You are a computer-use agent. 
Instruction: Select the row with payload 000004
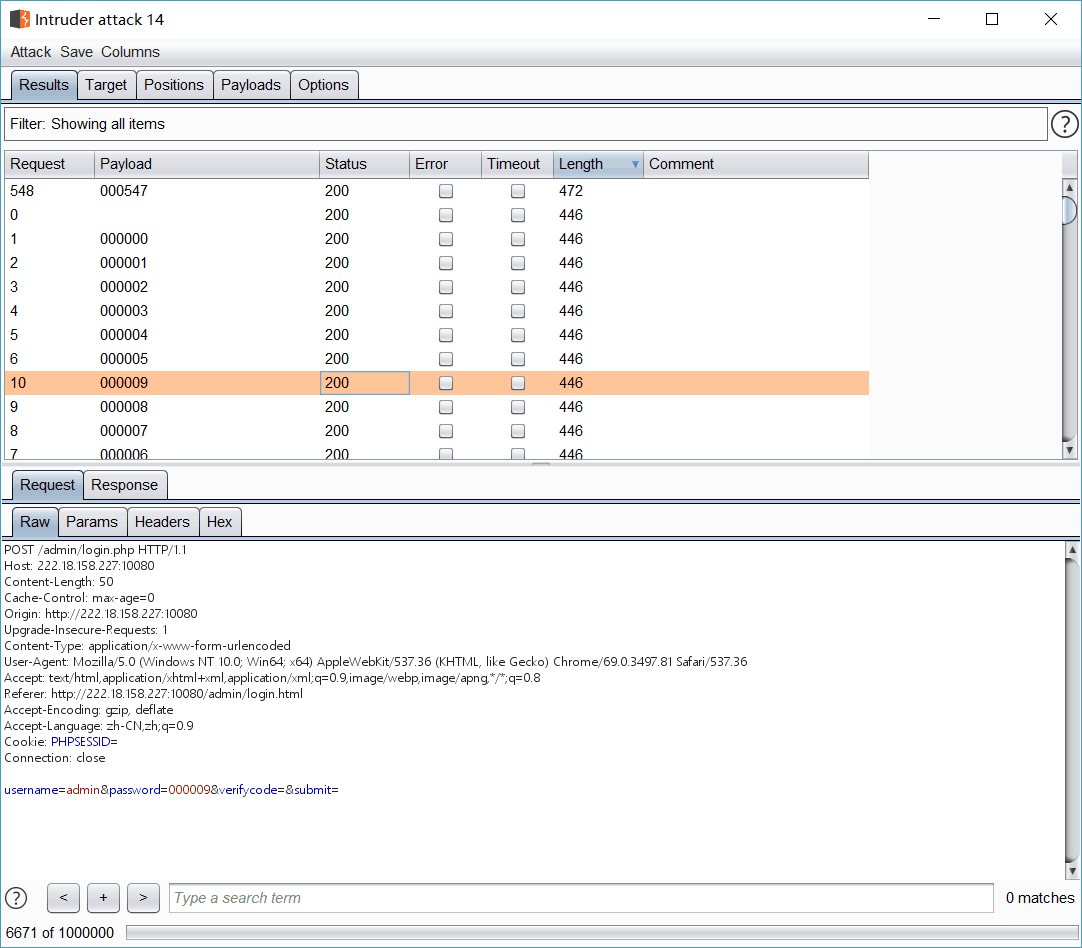coord(436,335)
